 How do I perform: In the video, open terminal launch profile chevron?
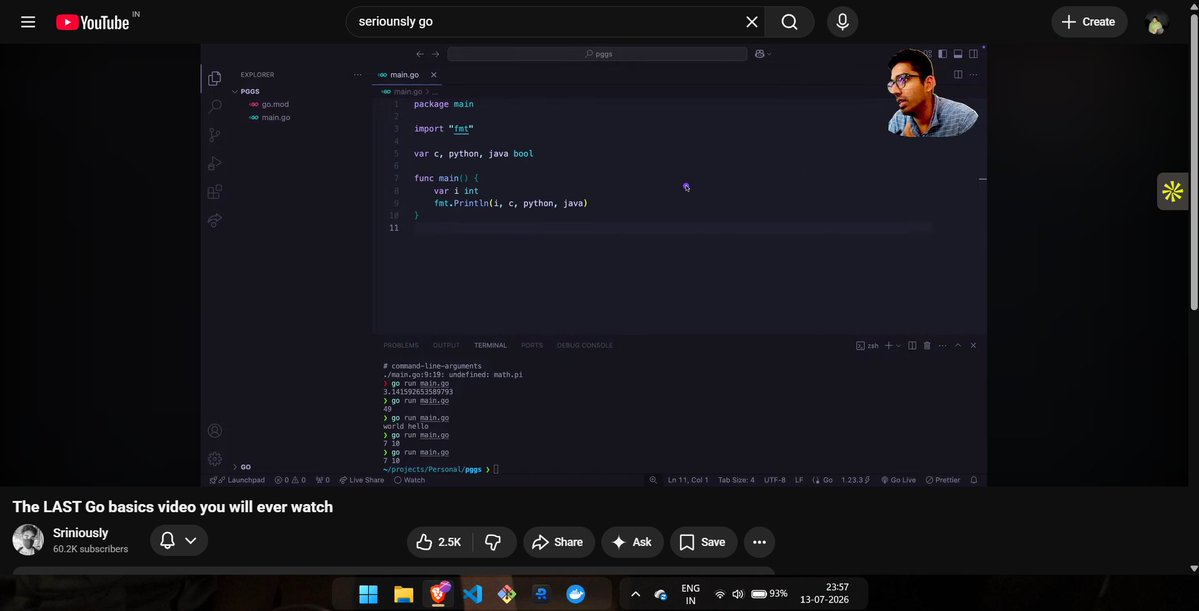898,346
